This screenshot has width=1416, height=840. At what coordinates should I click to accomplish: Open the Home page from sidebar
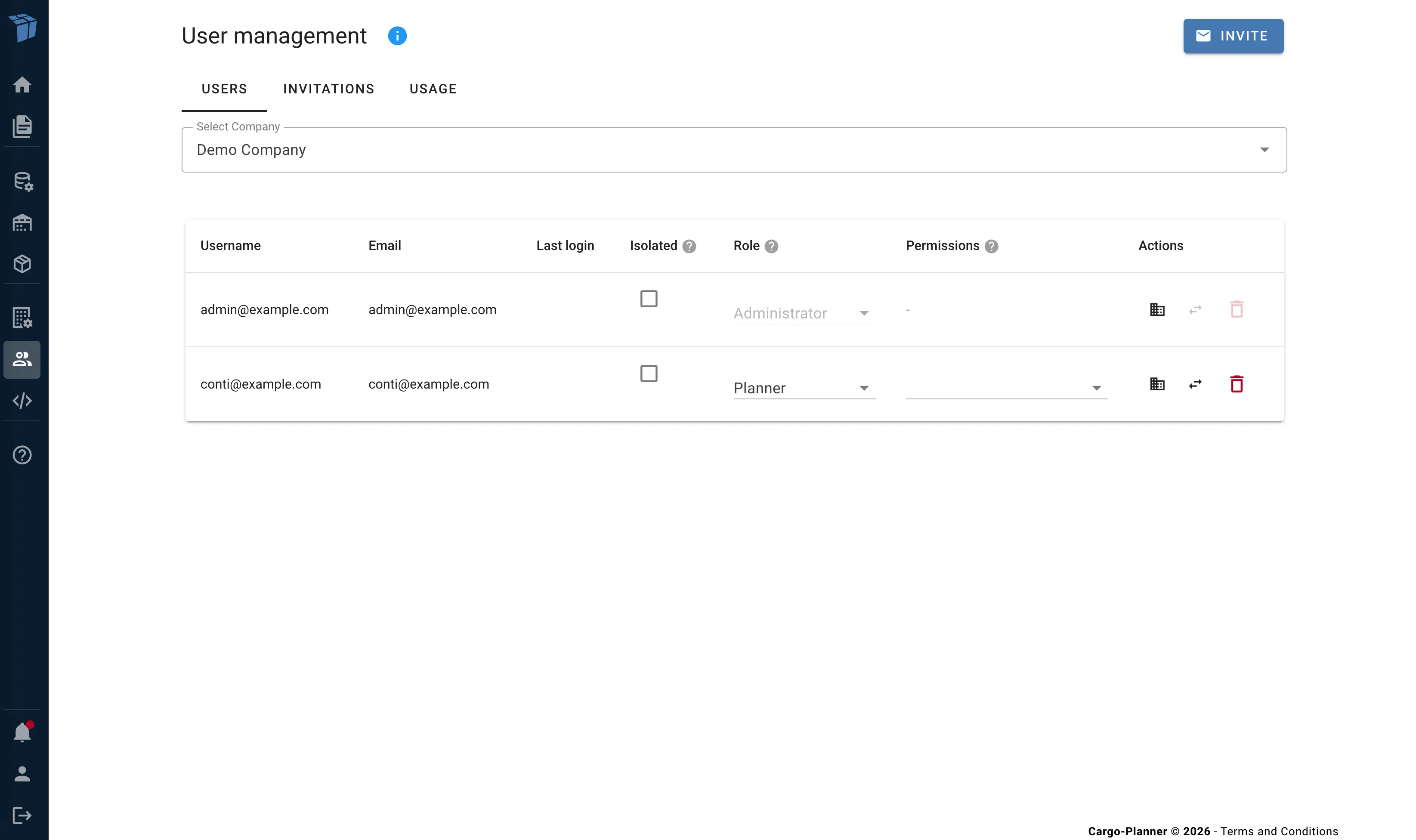(x=23, y=84)
